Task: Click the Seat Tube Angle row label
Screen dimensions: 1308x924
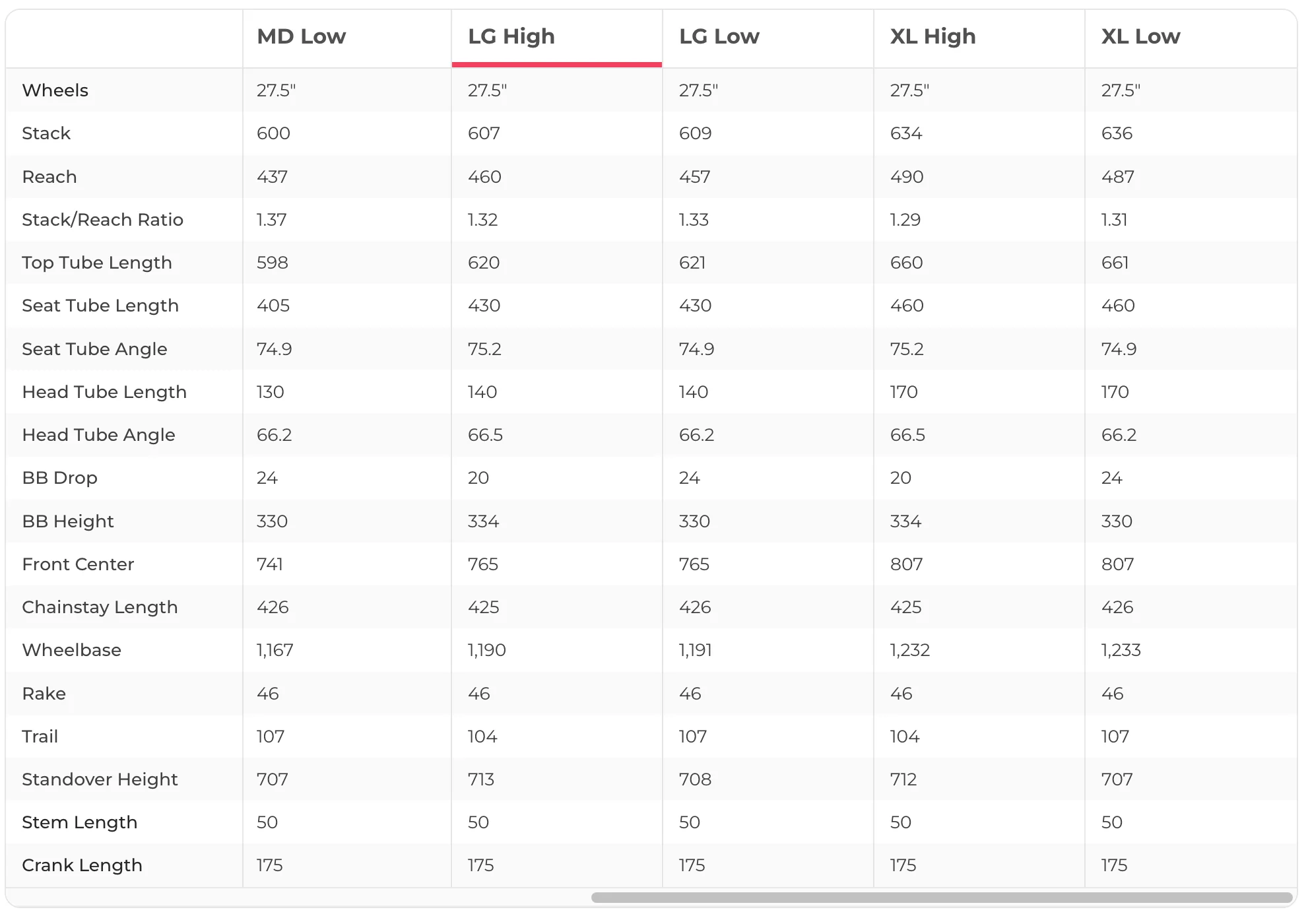Action: click(x=94, y=349)
